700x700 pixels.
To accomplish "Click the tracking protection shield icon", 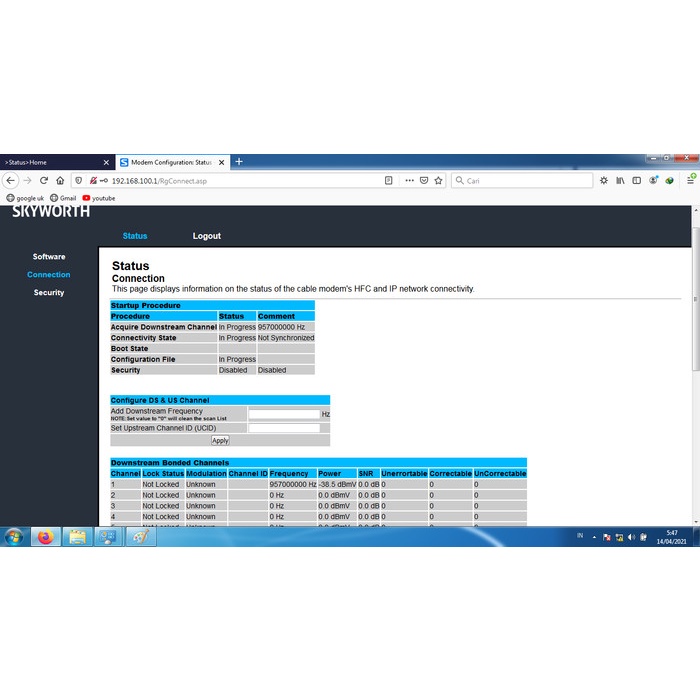I will [79, 180].
